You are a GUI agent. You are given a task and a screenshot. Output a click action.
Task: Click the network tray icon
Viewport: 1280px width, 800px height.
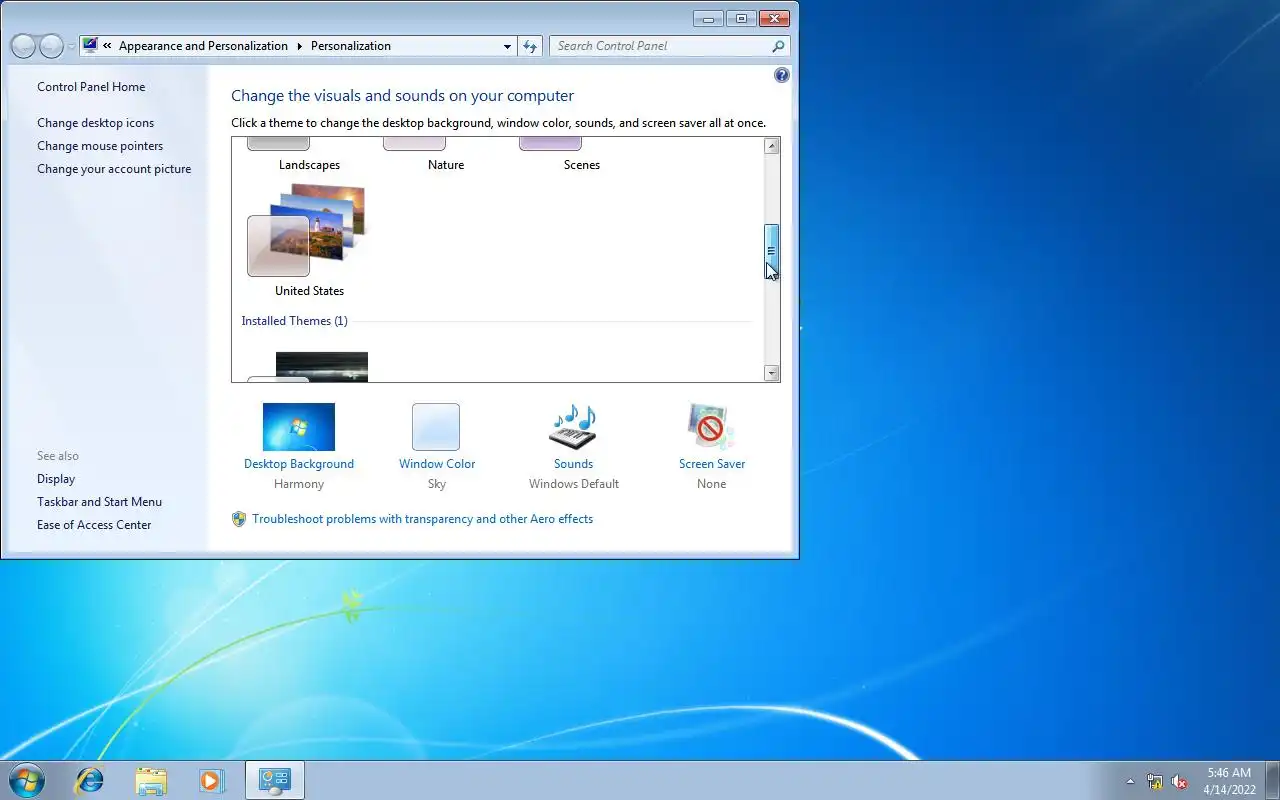[1155, 782]
